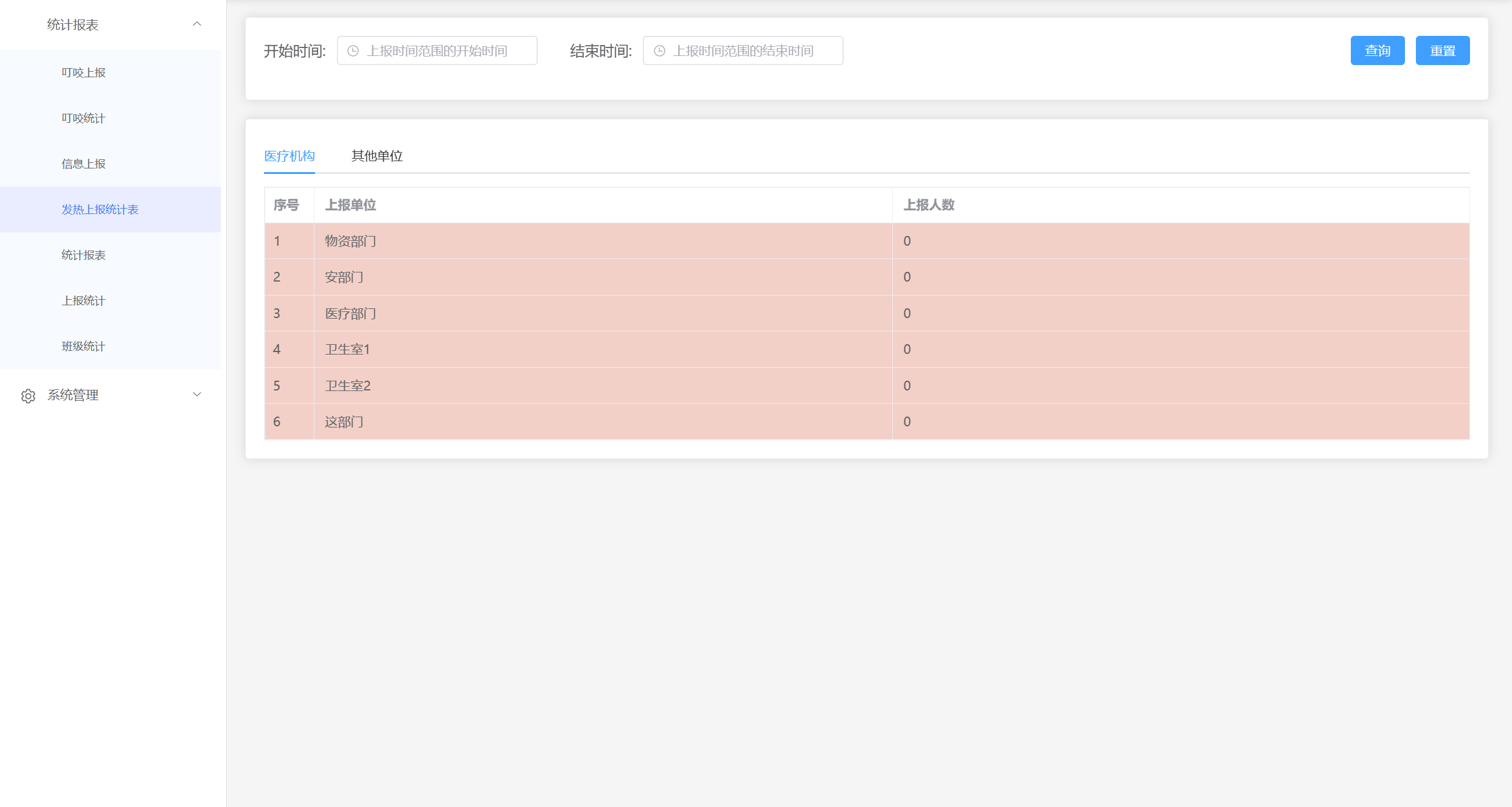The height and width of the screenshot is (807, 1512).
Task: Switch to the 医疗机构 tab
Action: tap(290, 156)
